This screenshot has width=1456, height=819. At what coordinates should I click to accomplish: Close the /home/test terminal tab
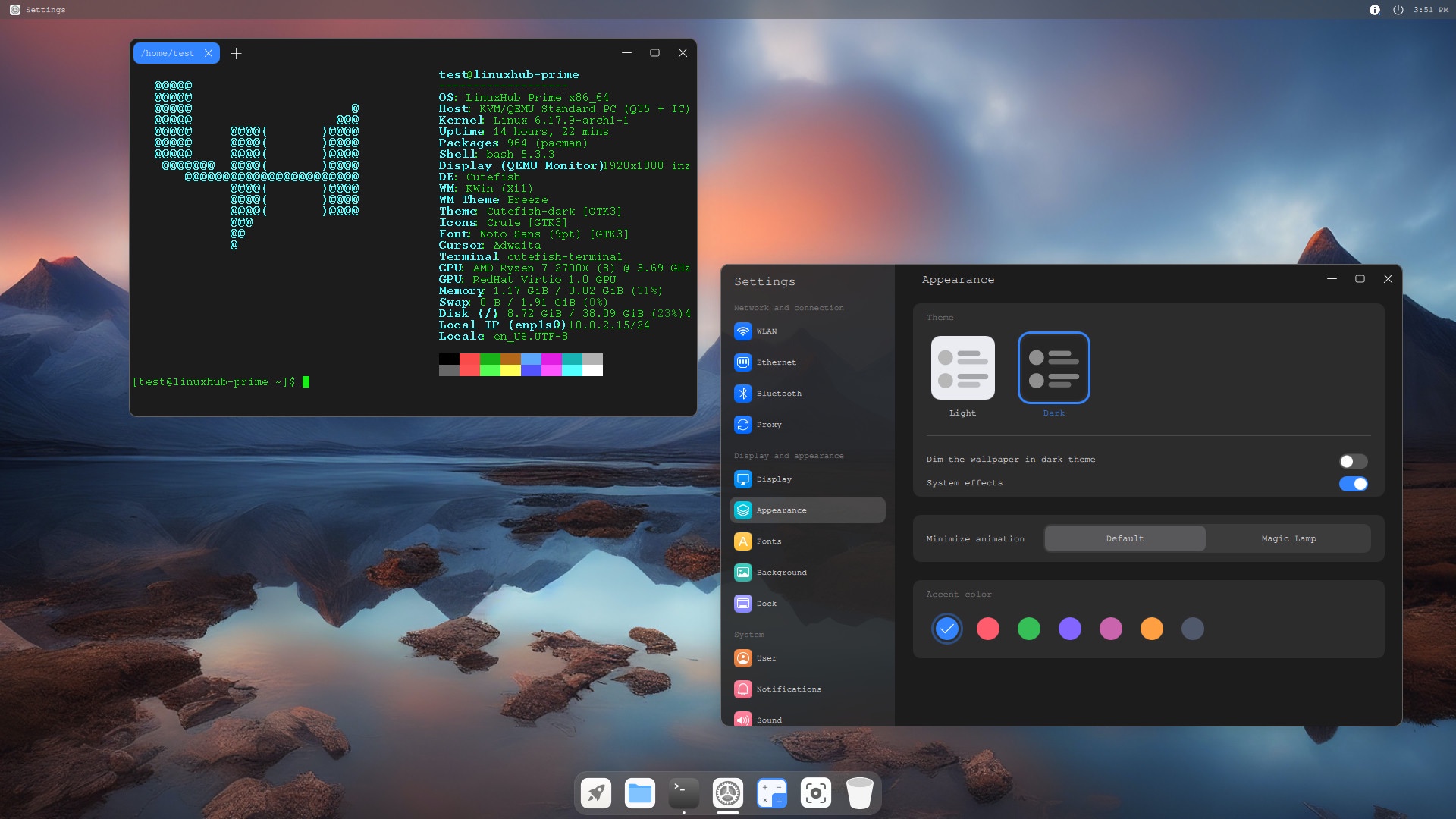coord(209,53)
